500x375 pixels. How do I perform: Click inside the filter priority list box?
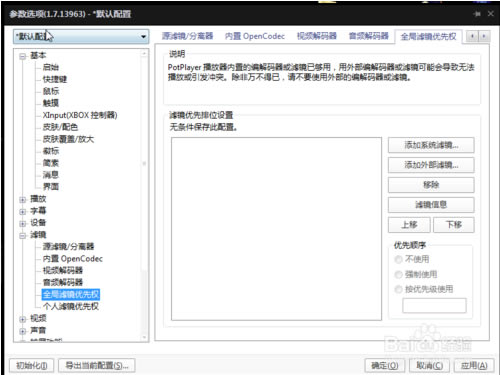[x=276, y=229]
